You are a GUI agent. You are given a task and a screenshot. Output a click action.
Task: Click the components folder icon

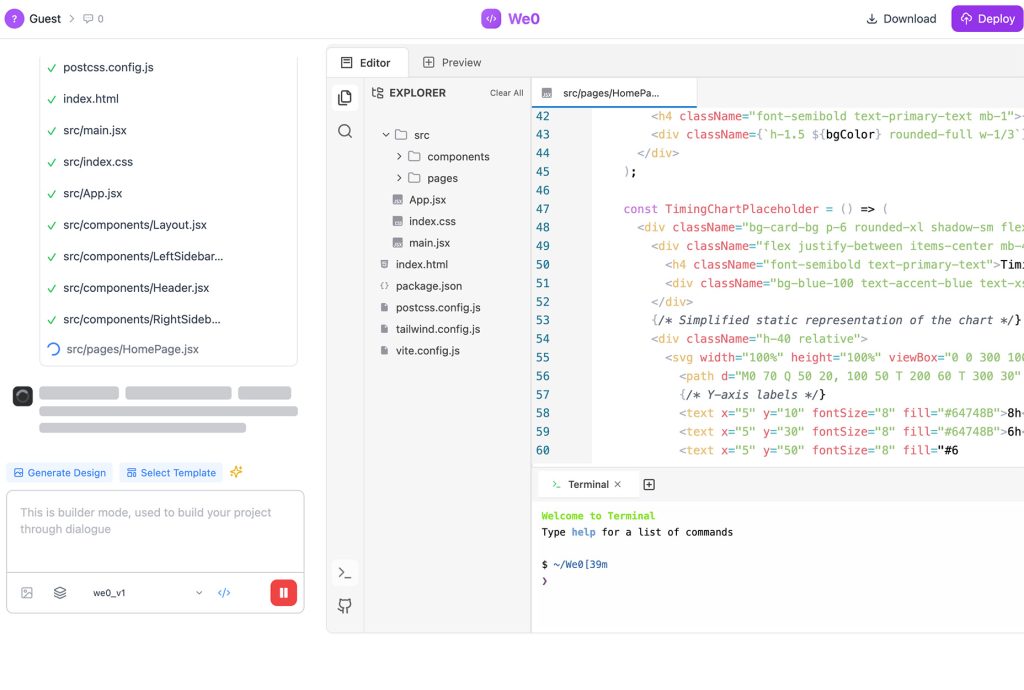point(414,157)
